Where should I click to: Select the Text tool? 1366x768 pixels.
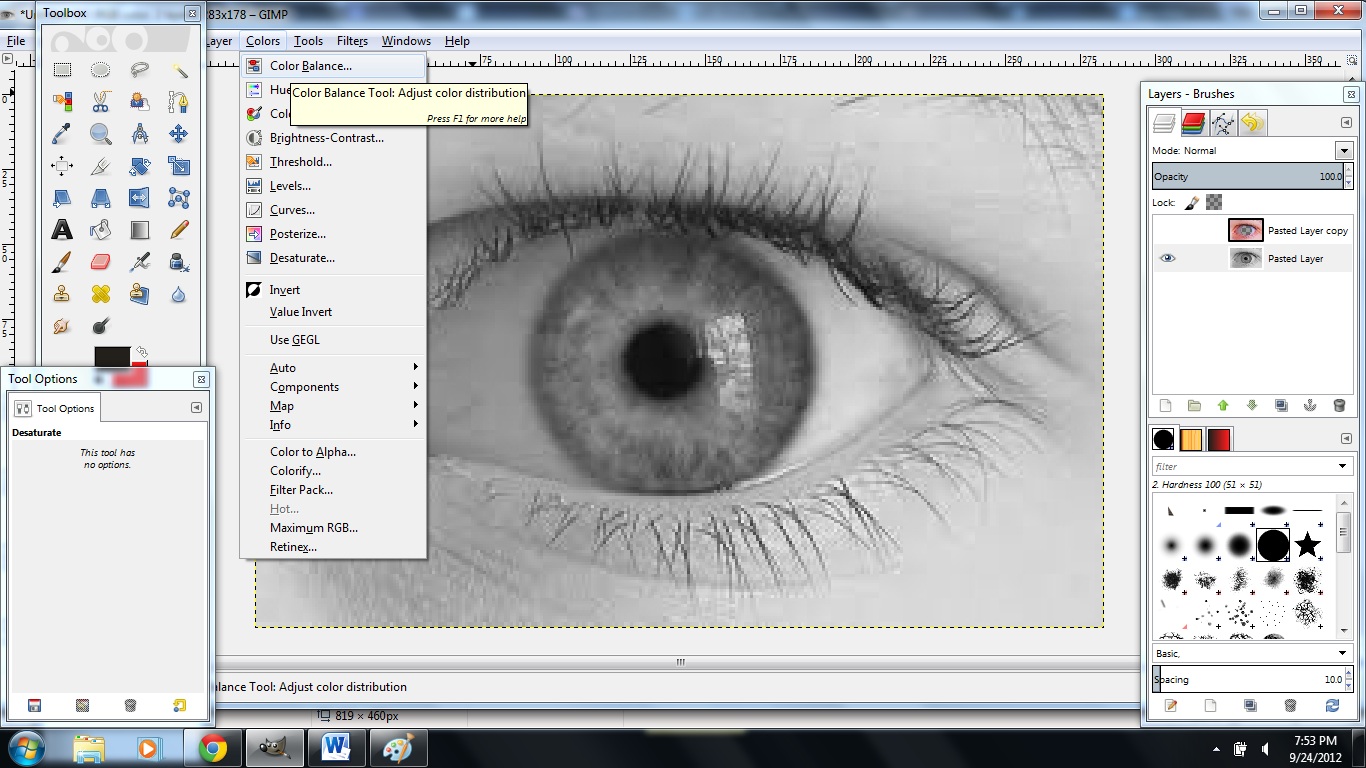click(62, 230)
